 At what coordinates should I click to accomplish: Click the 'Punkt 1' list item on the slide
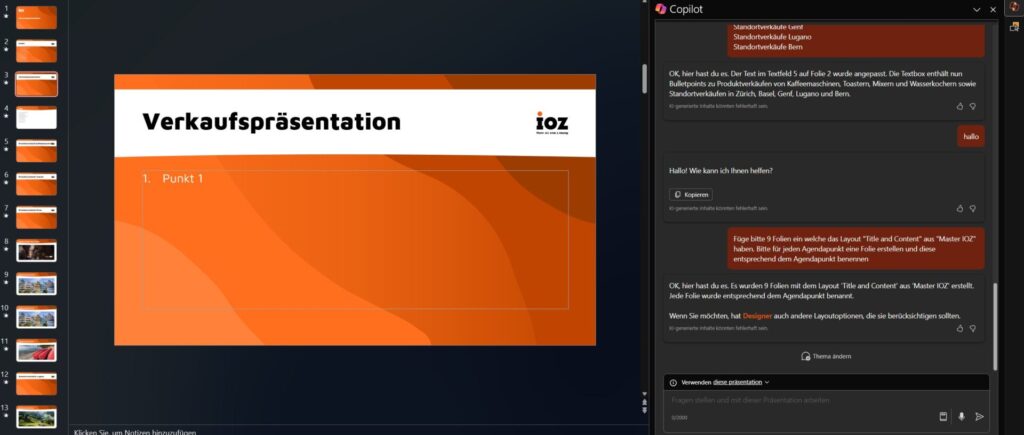173,178
